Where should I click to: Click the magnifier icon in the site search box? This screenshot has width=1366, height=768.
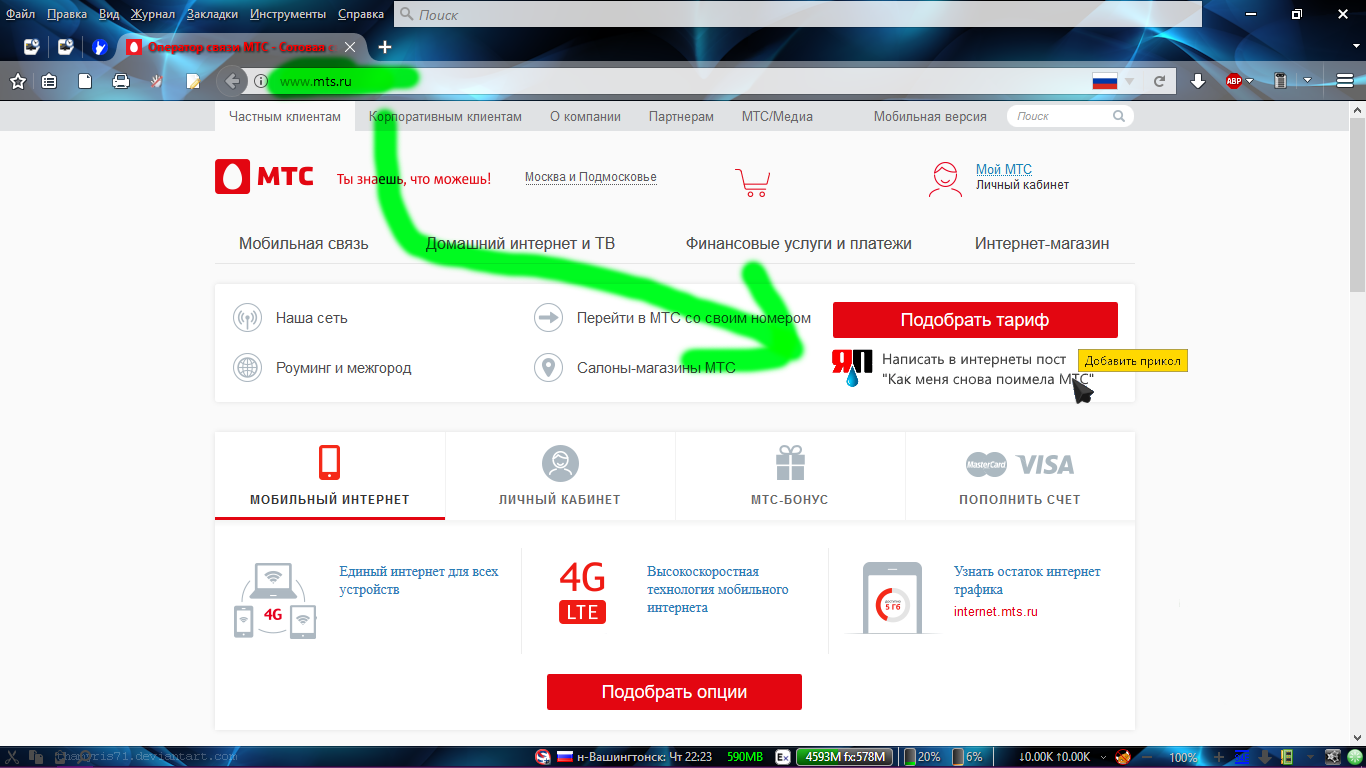tap(1119, 116)
